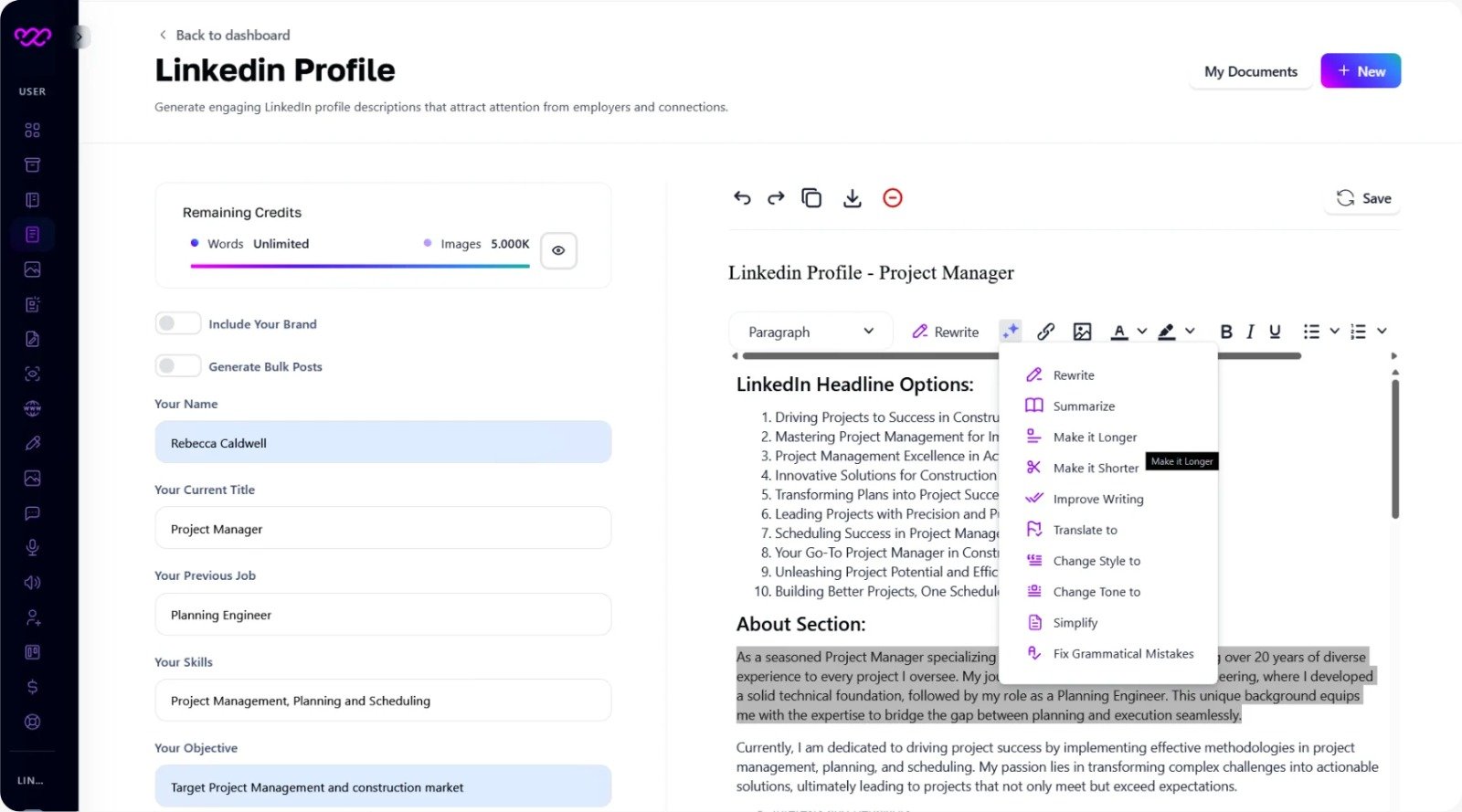
Task: Click the Your Current Title field
Action: click(383, 528)
